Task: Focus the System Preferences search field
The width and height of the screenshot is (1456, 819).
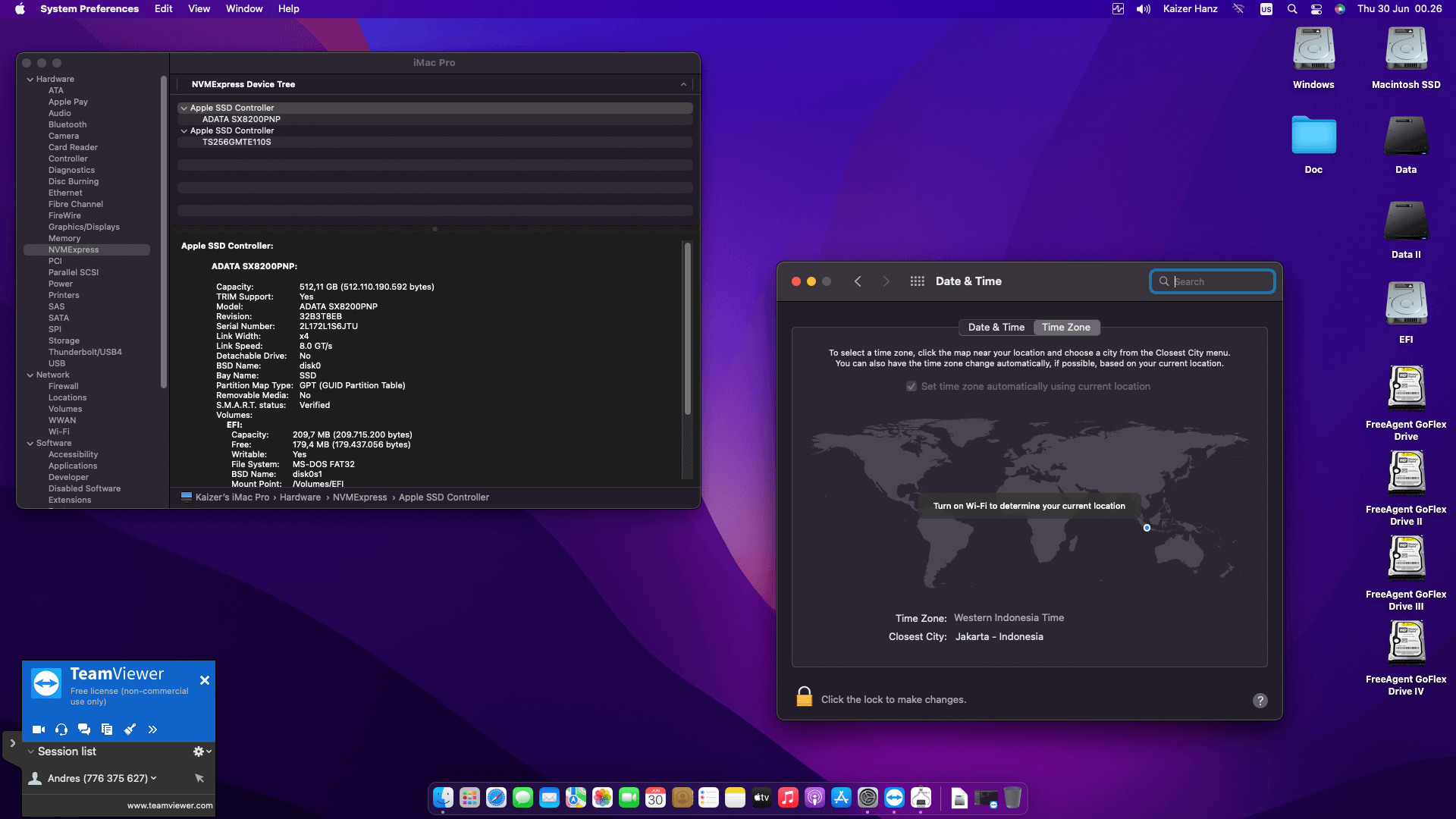Action: 1212,281
